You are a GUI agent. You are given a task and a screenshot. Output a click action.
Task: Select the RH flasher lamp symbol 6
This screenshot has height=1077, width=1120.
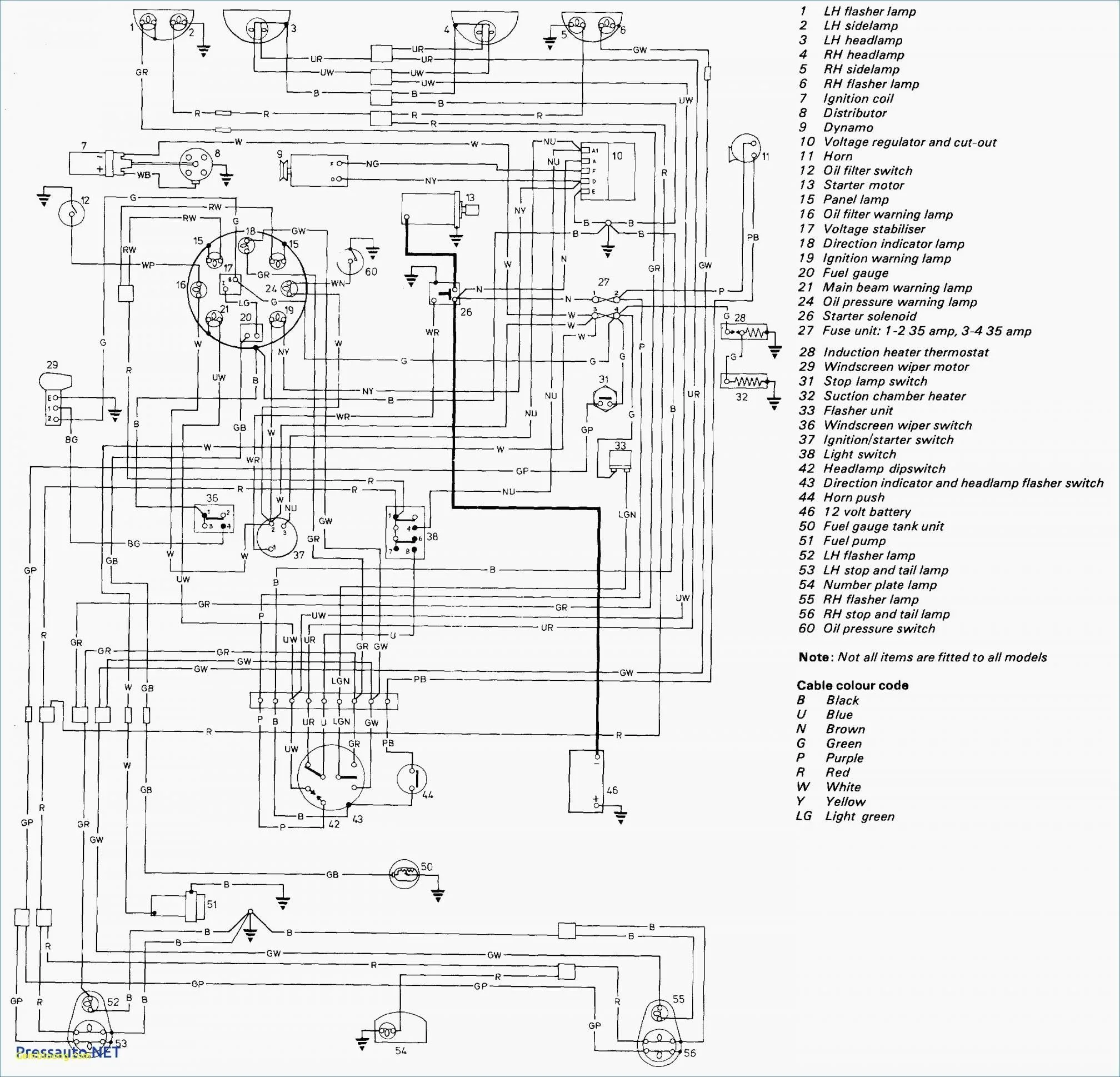coord(607,24)
